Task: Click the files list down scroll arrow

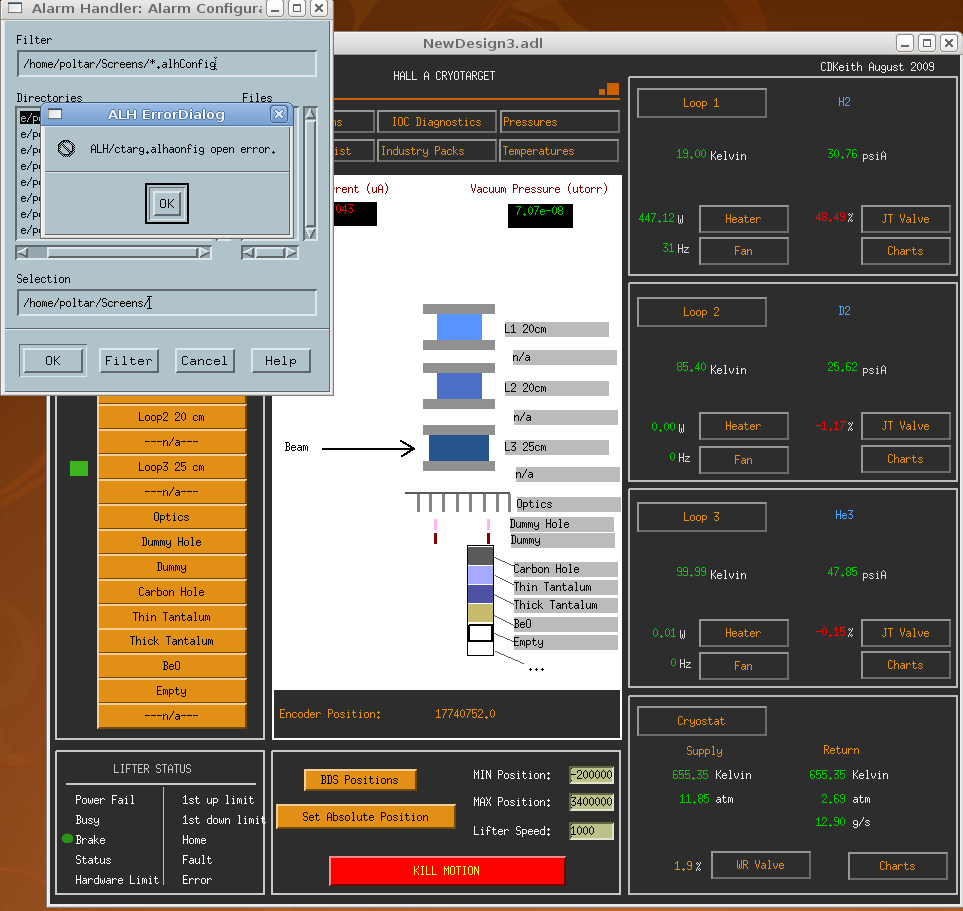Action: pyautogui.click(x=311, y=233)
